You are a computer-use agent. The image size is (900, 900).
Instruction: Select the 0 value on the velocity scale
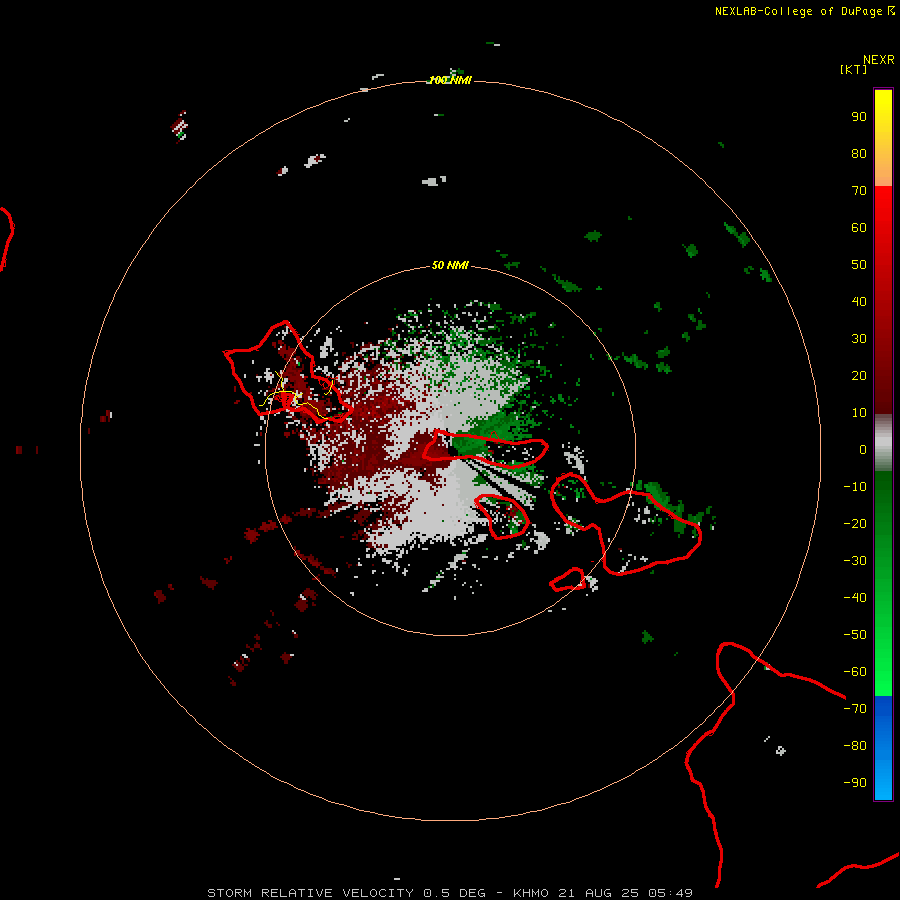click(863, 449)
